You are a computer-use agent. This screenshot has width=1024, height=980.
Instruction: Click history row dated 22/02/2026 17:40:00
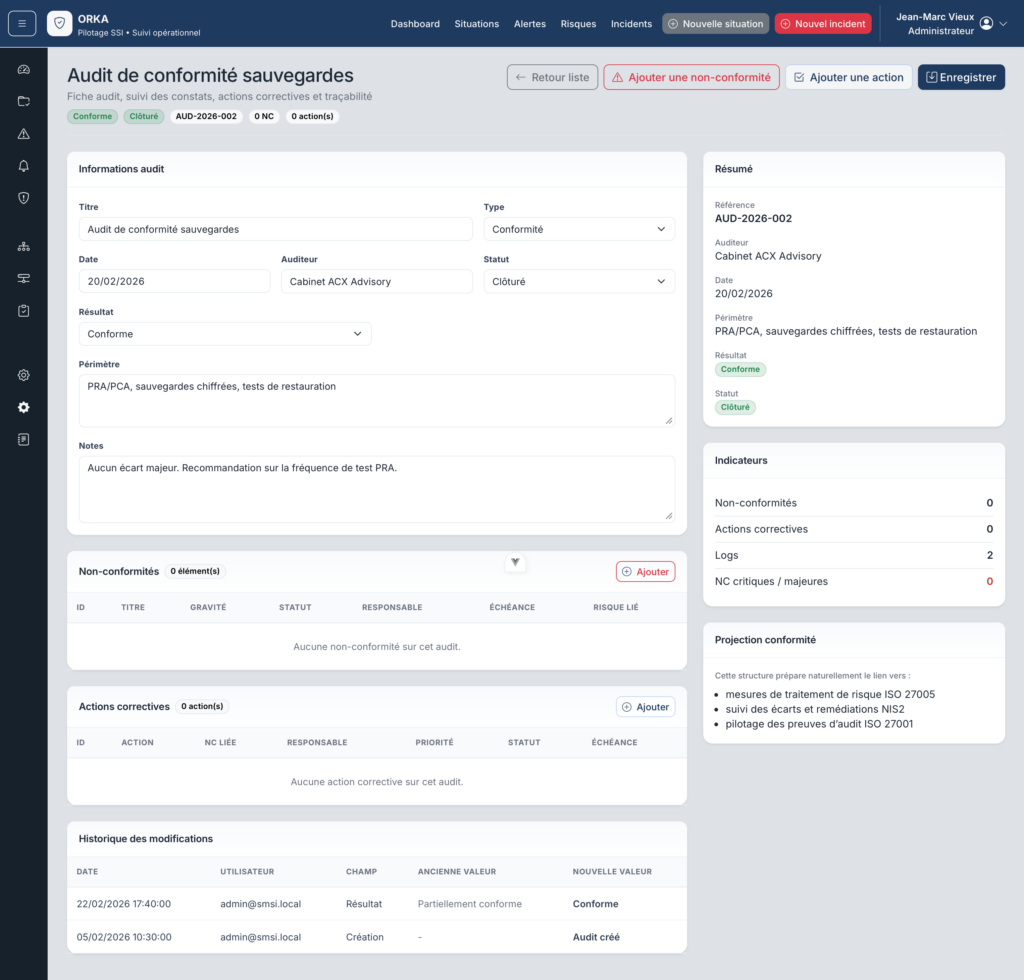(x=377, y=904)
